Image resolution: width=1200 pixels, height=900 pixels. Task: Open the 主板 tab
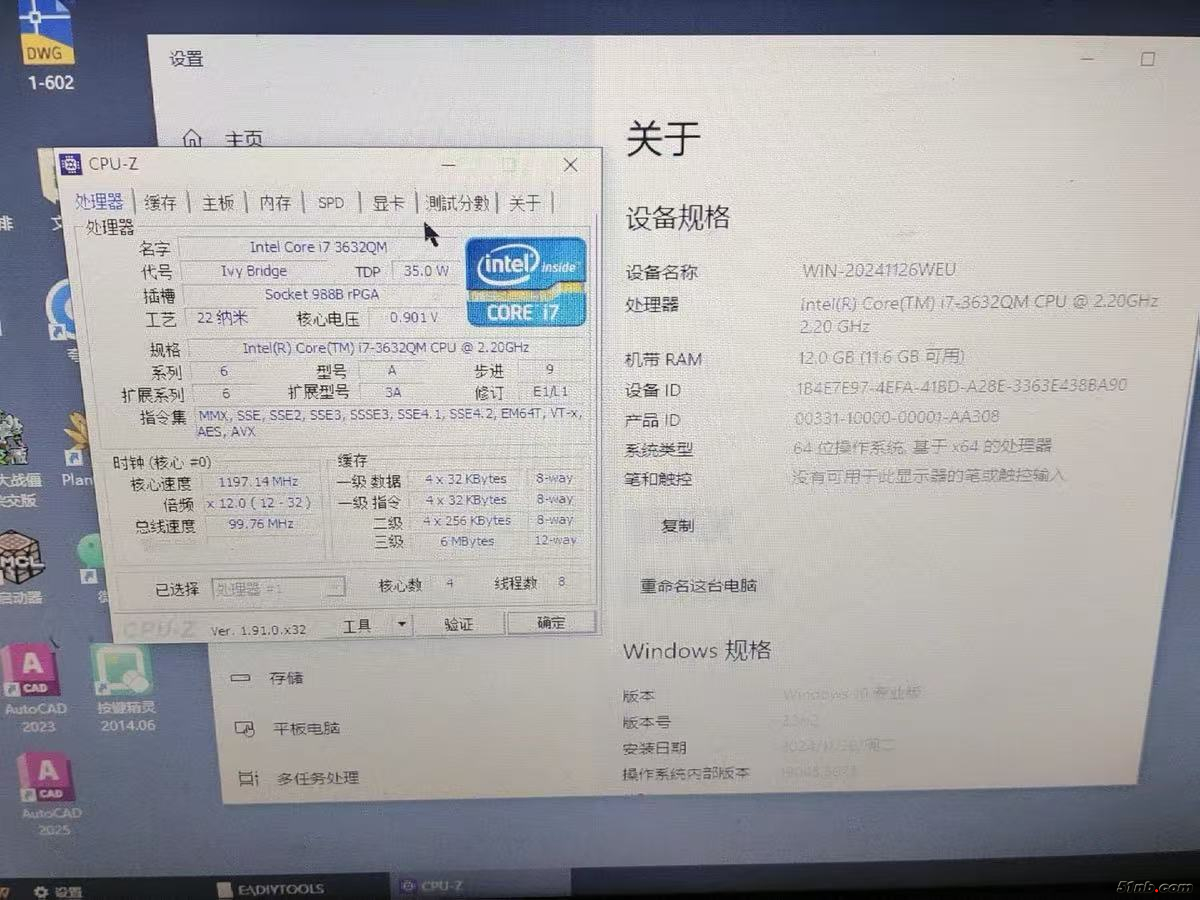pyautogui.click(x=218, y=202)
